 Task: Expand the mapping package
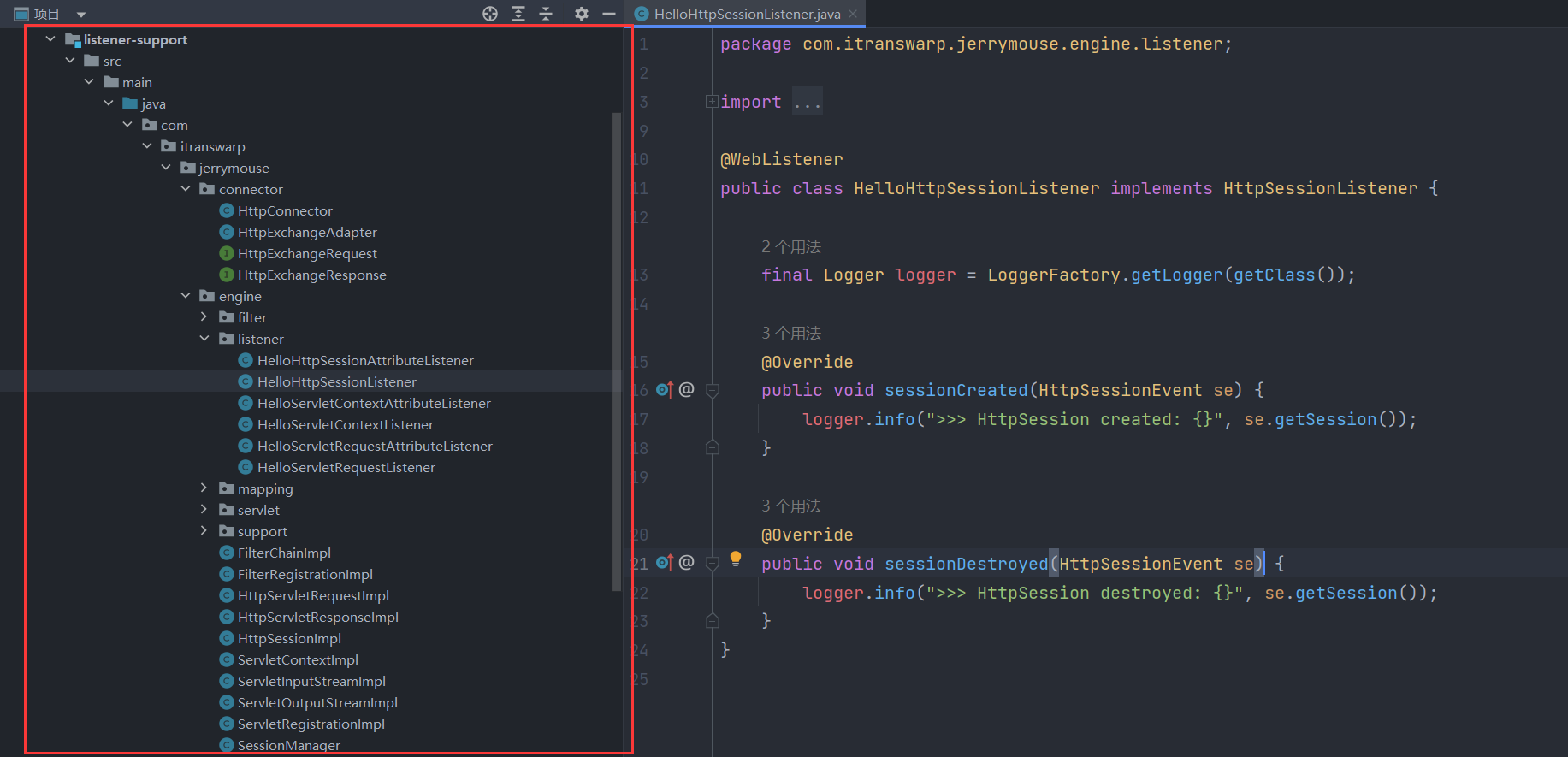[x=204, y=488]
